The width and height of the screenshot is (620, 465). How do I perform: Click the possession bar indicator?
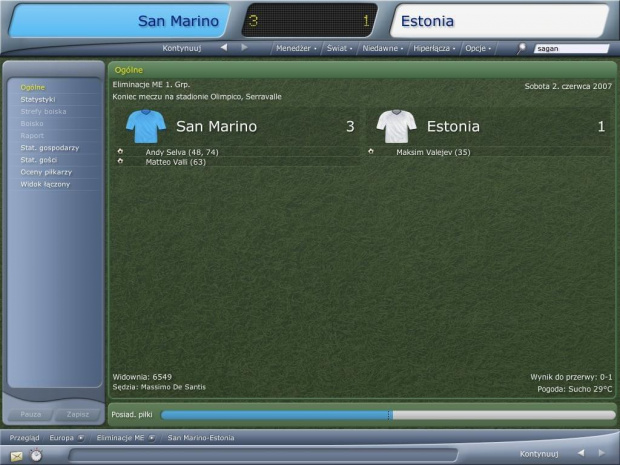[388, 415]
